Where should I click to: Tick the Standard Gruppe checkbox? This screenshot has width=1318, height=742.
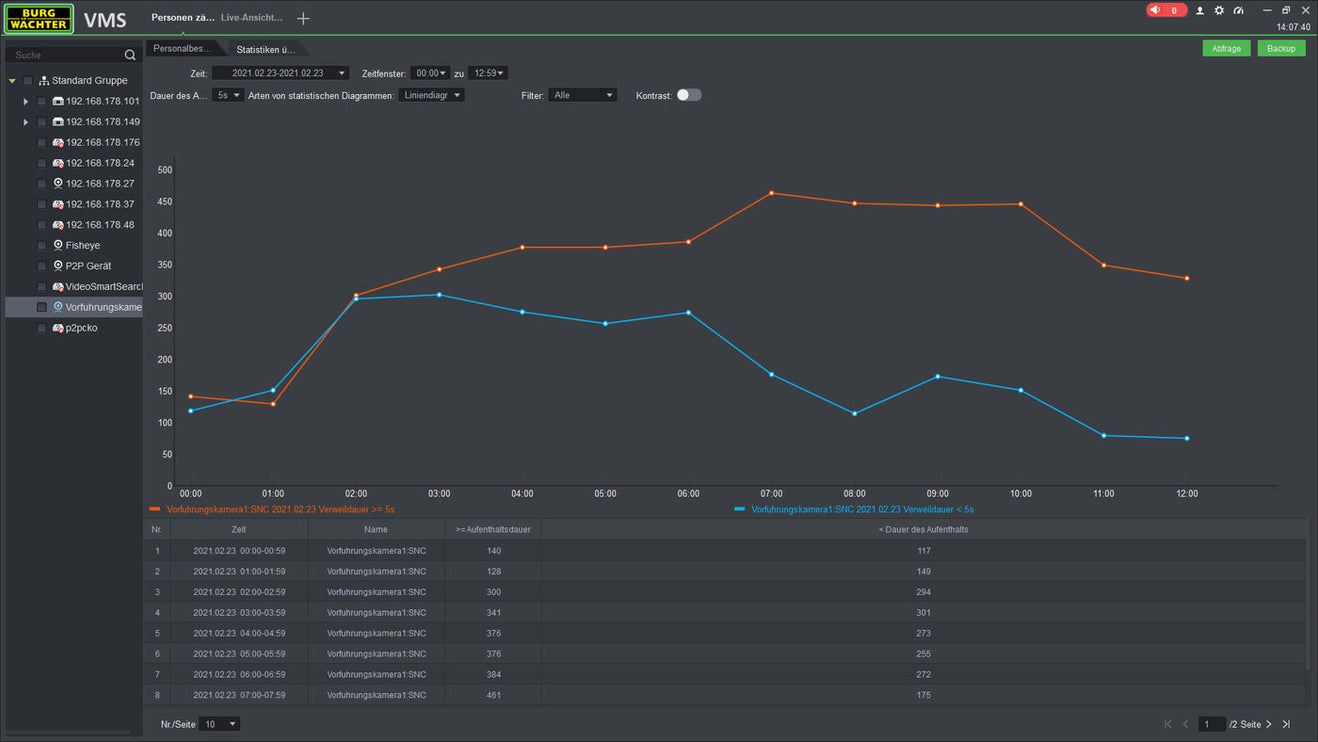click(x=28, y=80)
